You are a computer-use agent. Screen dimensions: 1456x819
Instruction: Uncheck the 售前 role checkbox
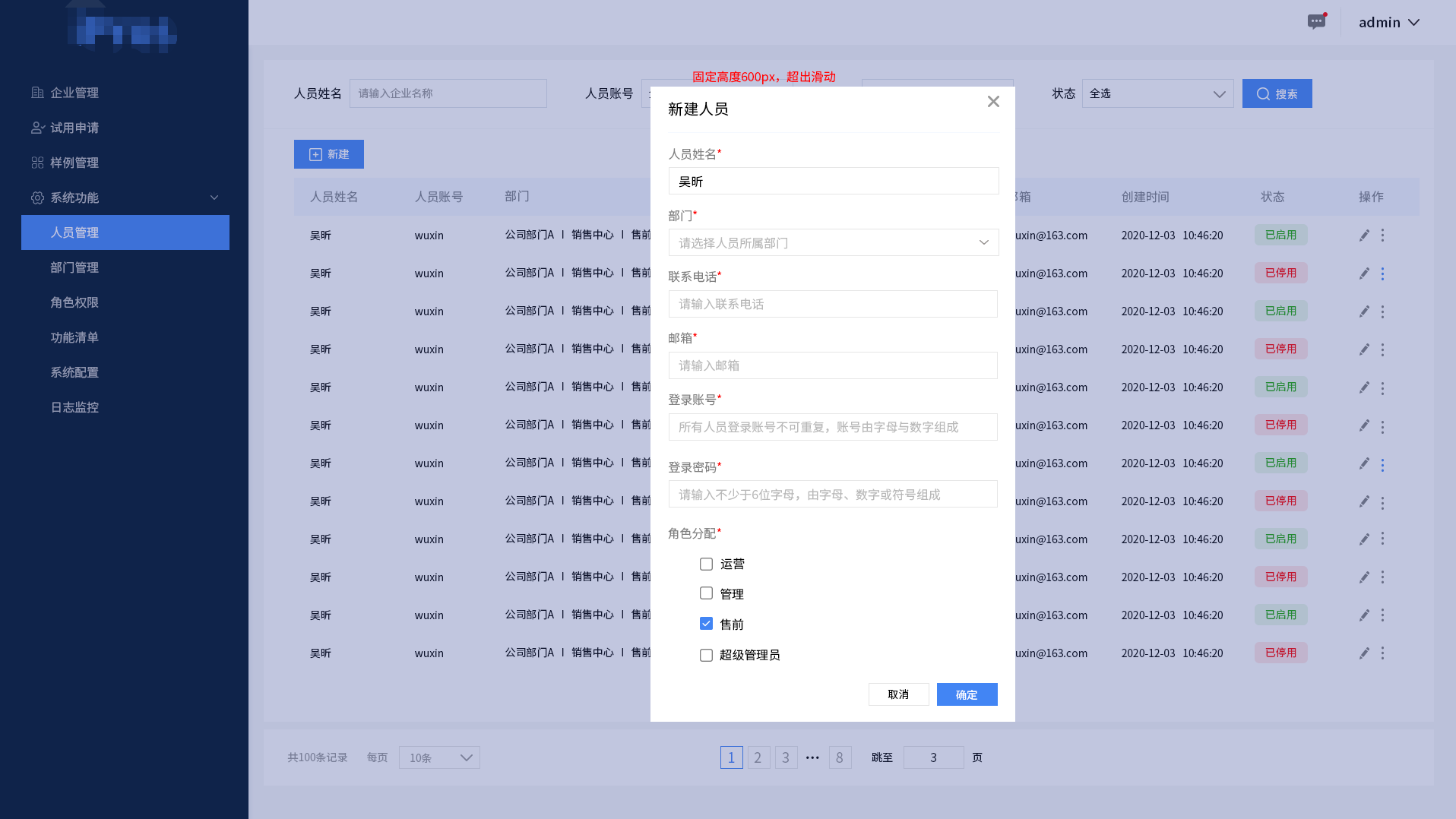pos(706,624)
